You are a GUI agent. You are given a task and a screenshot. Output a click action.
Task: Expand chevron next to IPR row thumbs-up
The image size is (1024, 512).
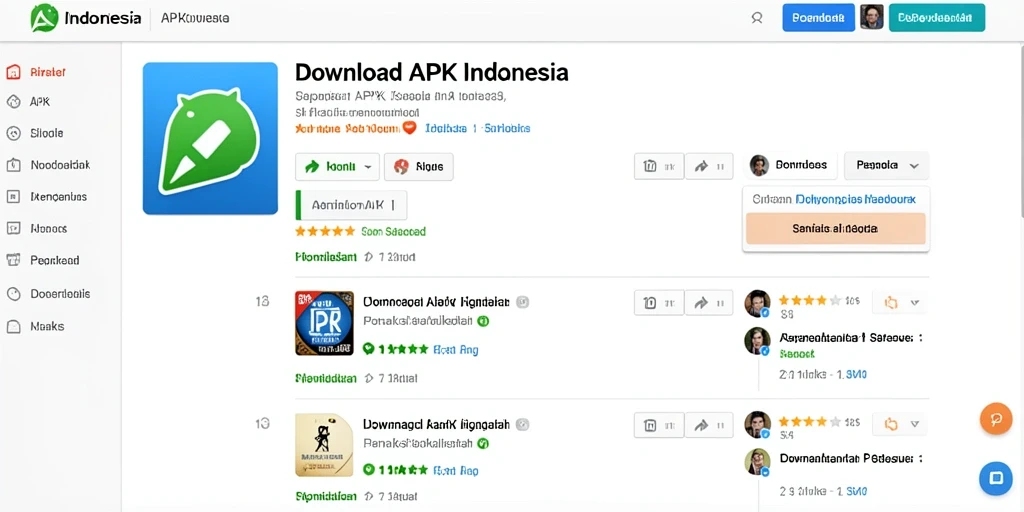(915, 302)
